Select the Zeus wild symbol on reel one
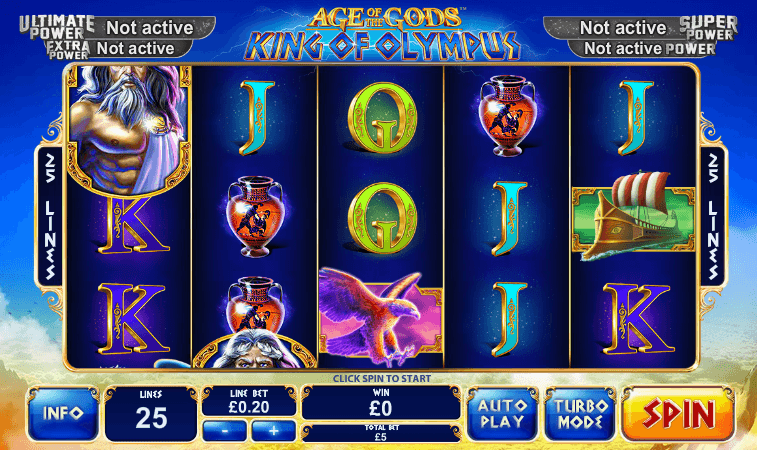 click(128, 130)
